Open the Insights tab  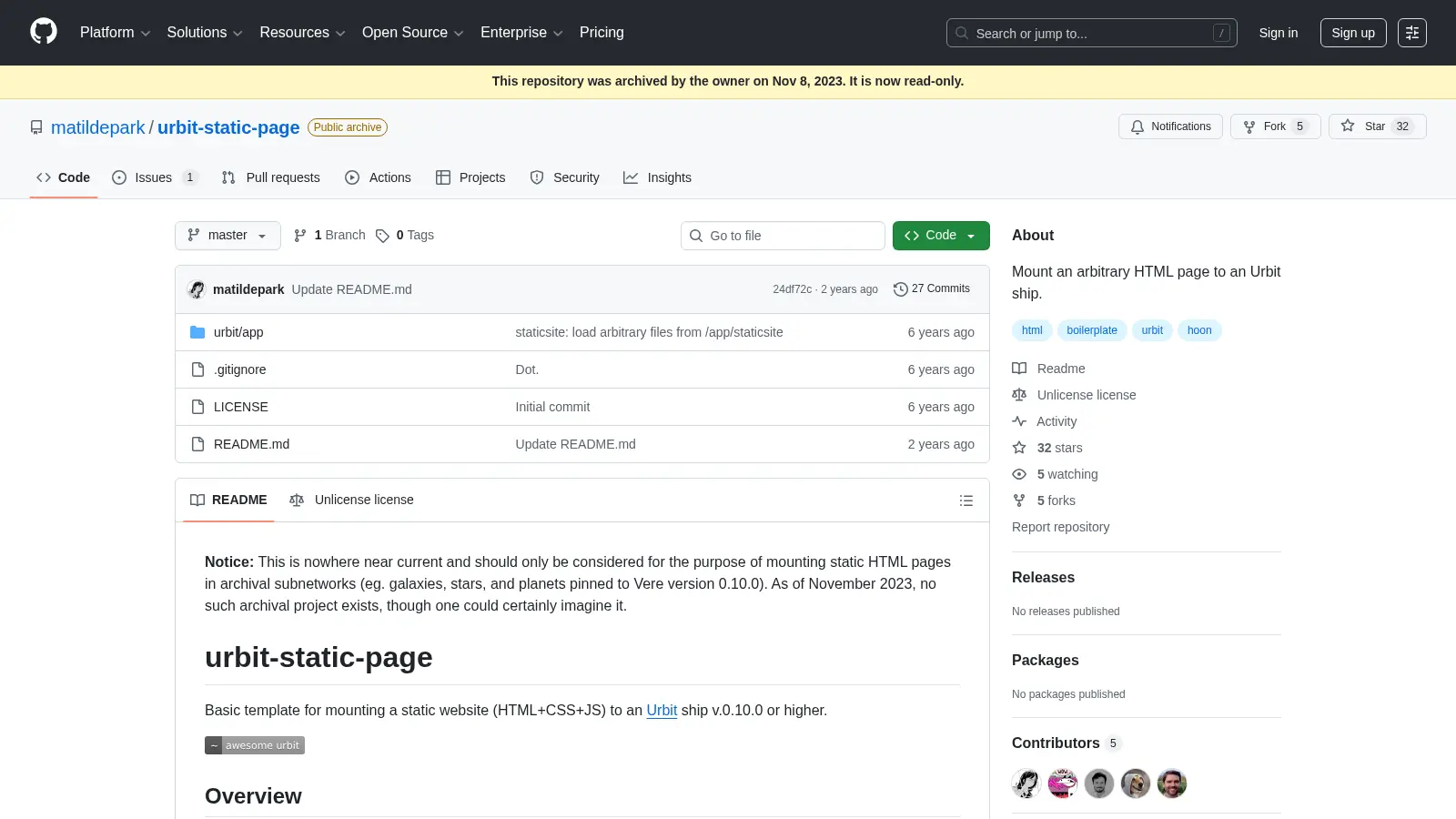point(657,177)
